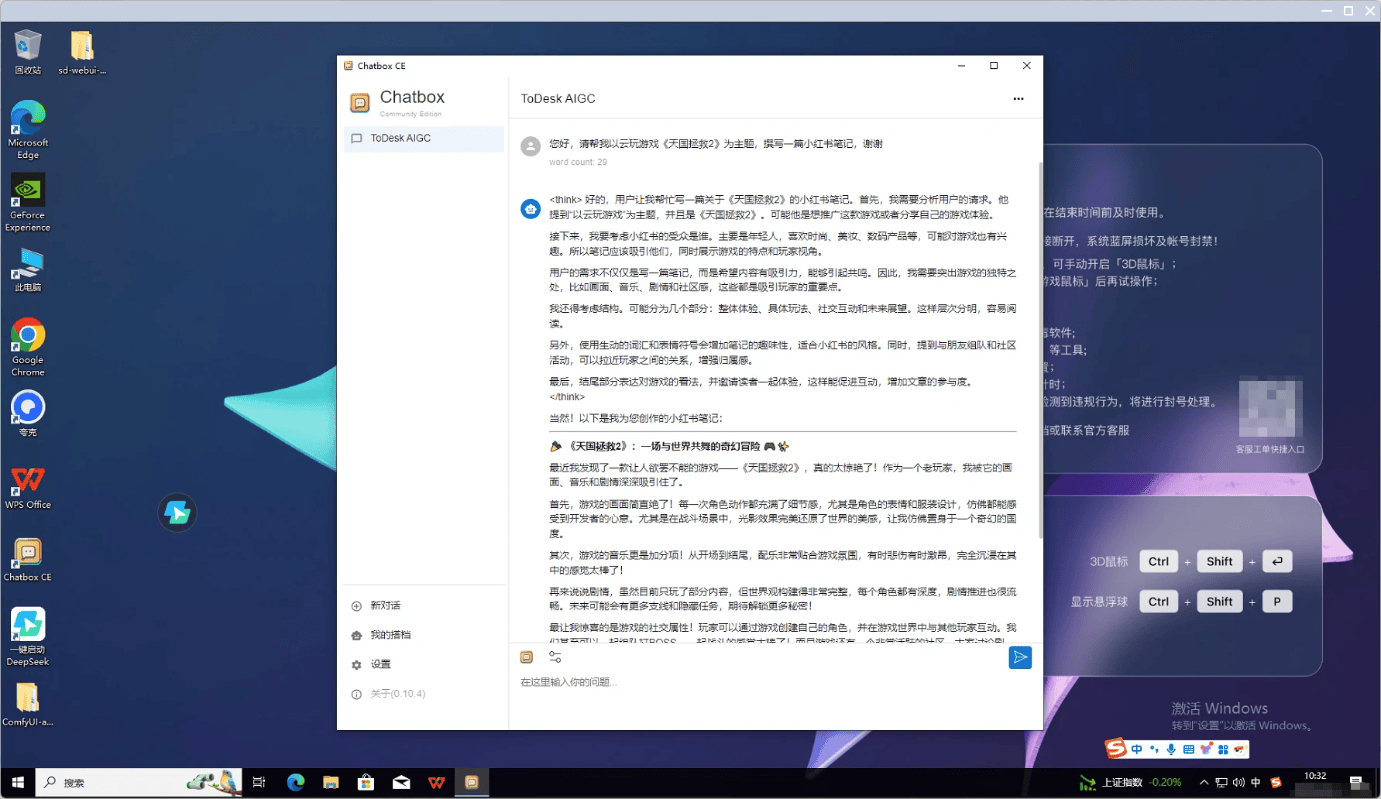Open the Recycle Bin desktop icon
1381x799 pixels.
point(28,52)
